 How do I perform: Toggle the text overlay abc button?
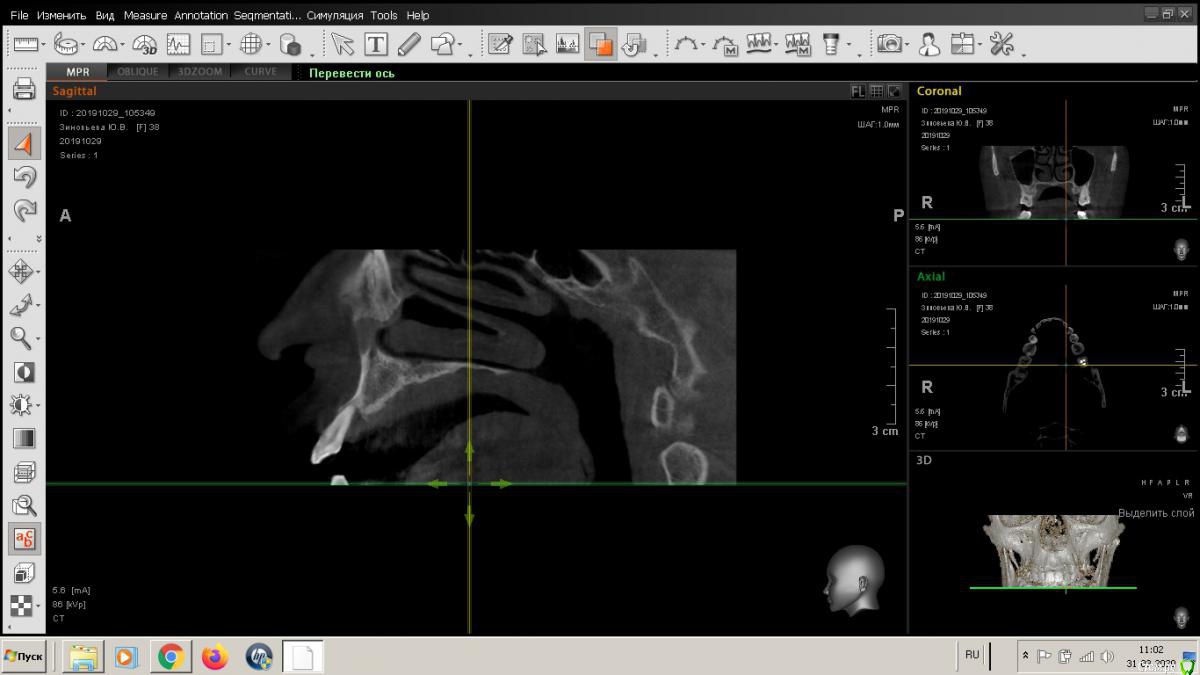tap(24, 539)
